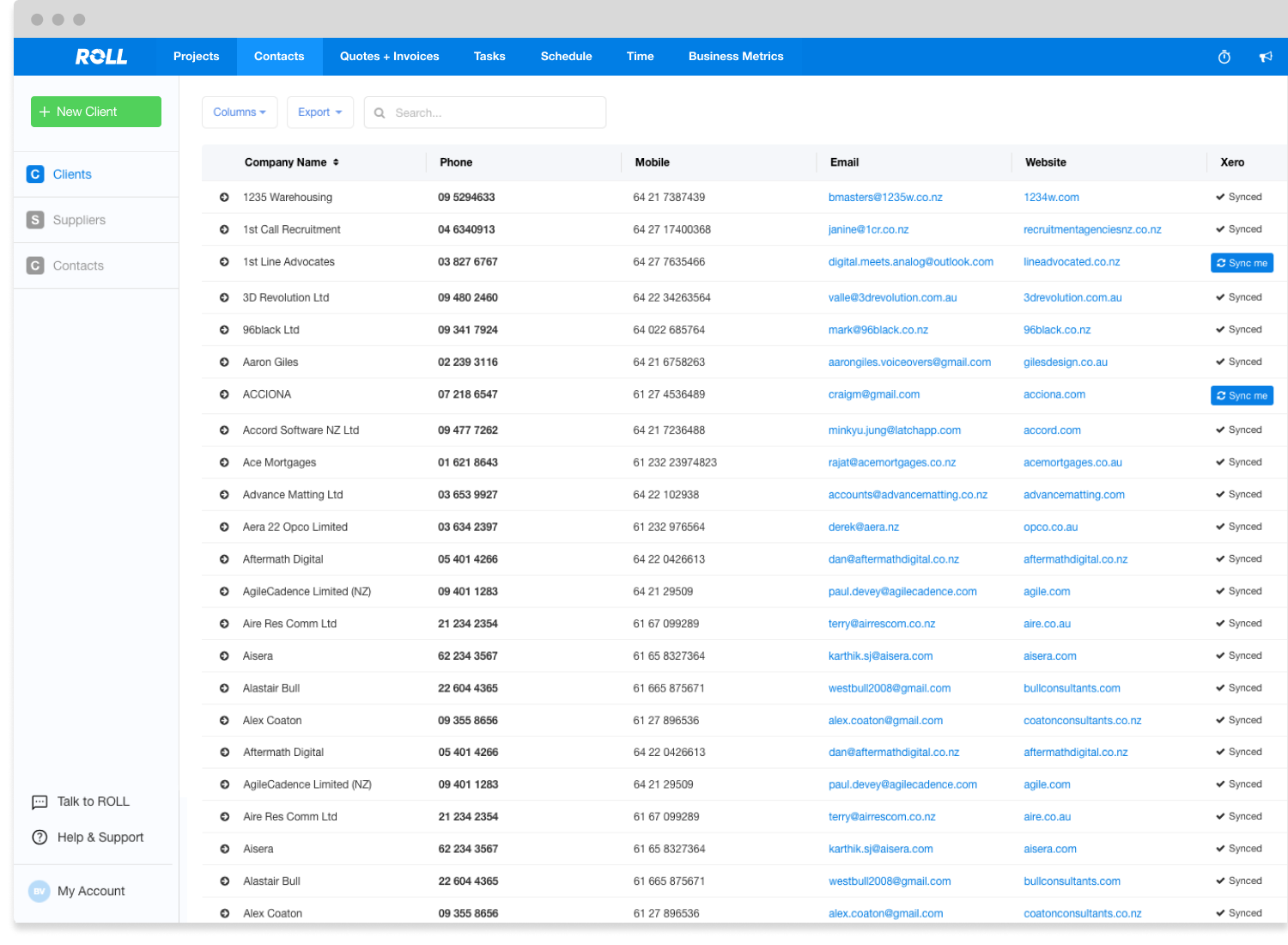Switch to the Projects tab
The width and height of the screenshot is (1288, 945).
[196, 57]
